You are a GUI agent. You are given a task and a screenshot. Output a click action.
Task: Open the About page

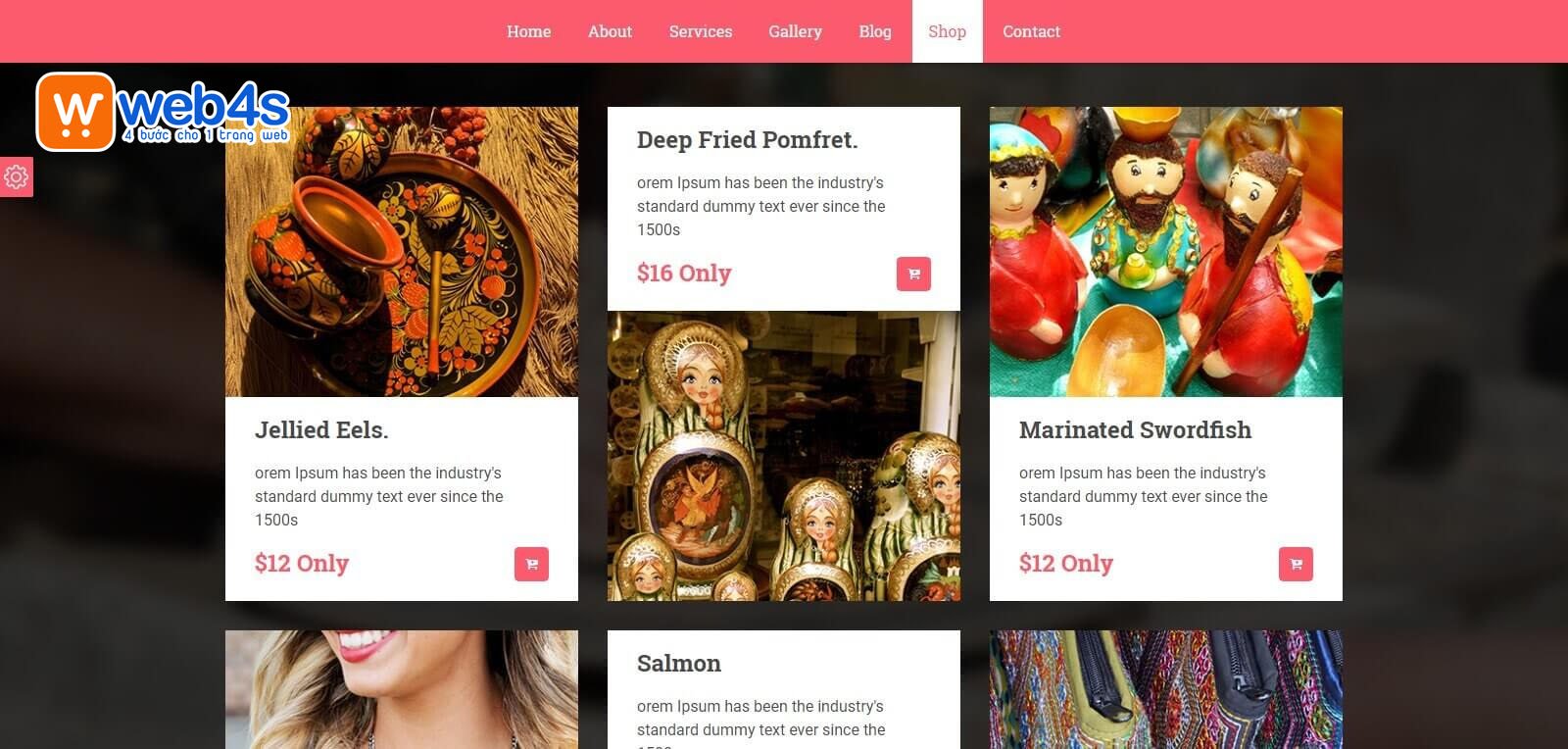tap(610, 31)
